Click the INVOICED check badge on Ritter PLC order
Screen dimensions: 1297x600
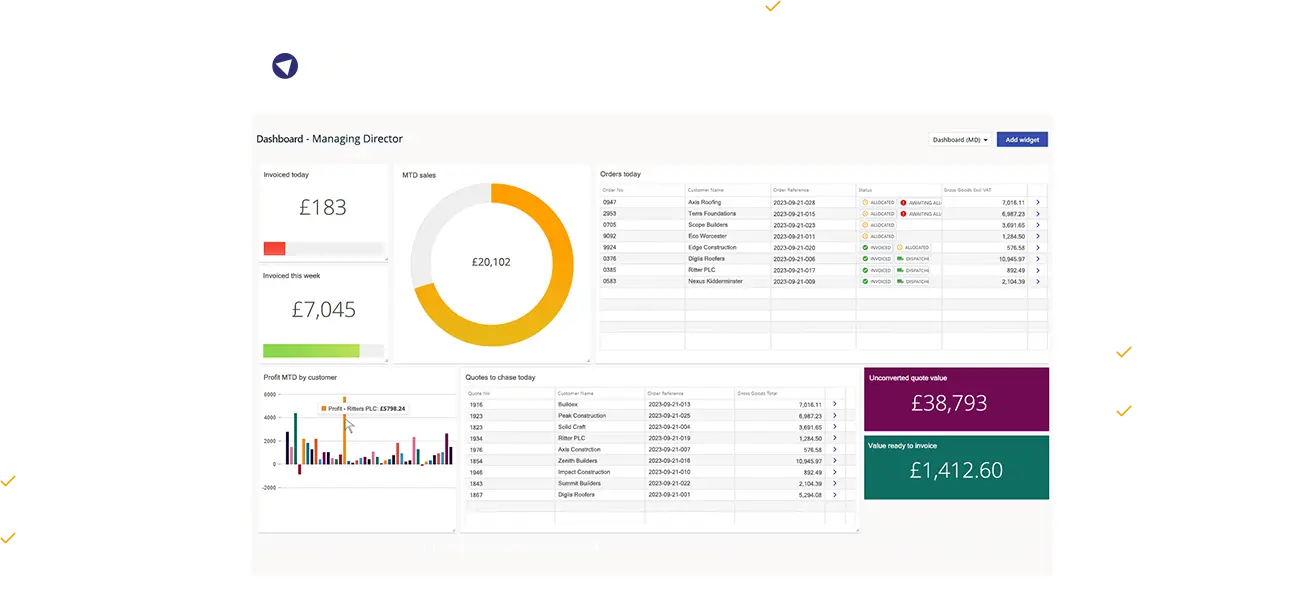pyautogui.click(x=877, y=270)
